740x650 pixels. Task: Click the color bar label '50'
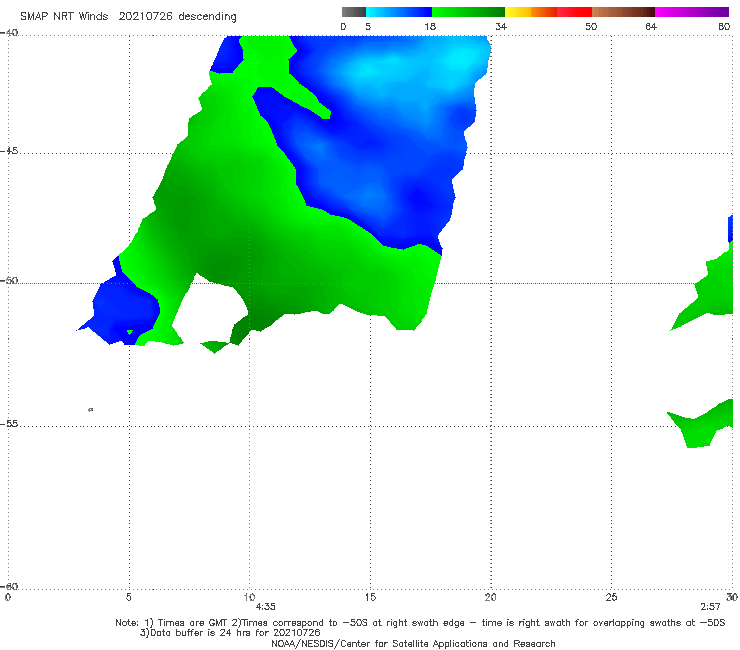click(591, 26)
